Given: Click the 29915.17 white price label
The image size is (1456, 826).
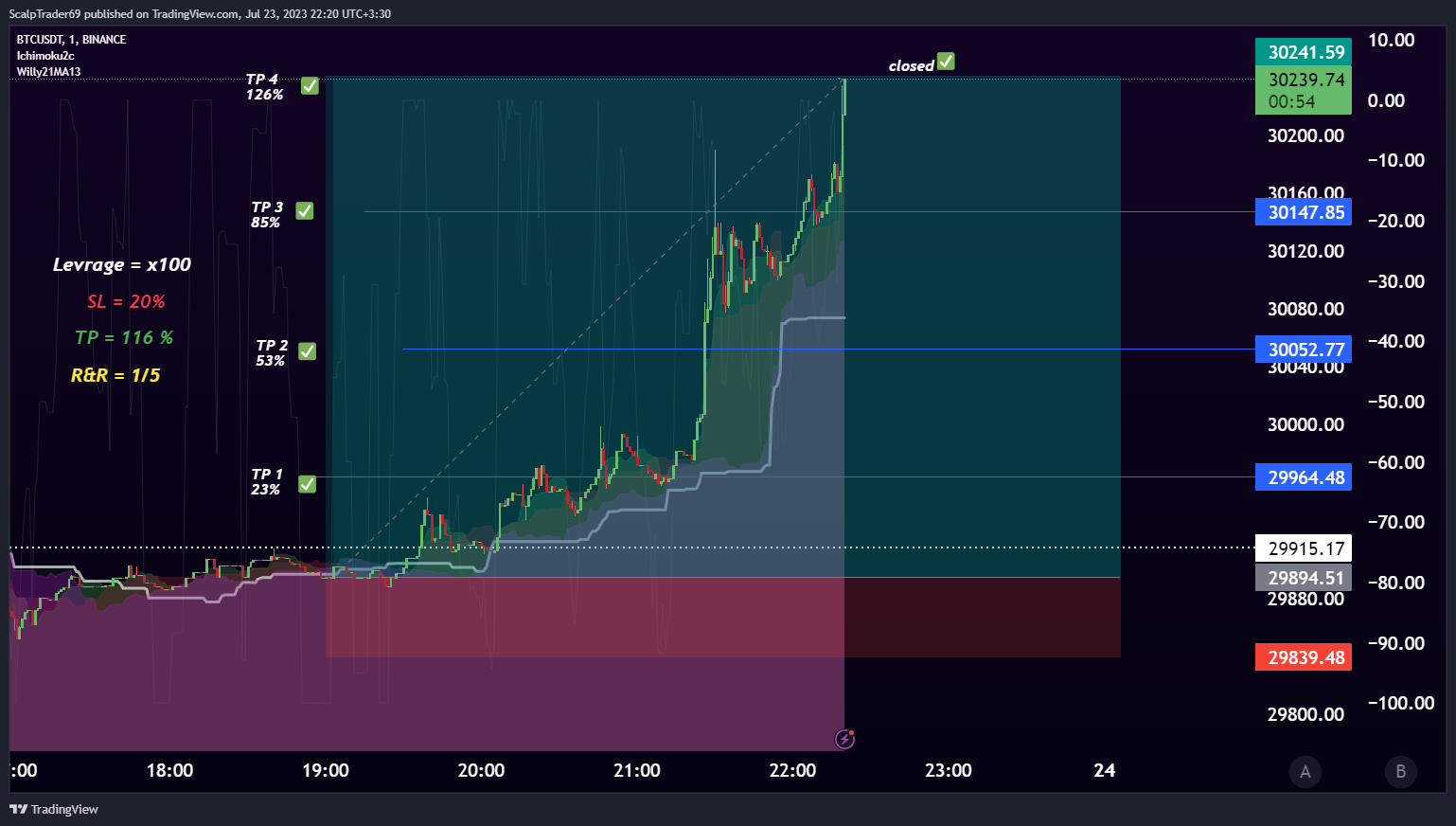Looking at the screenshot, I should [x=1304, y=548].
